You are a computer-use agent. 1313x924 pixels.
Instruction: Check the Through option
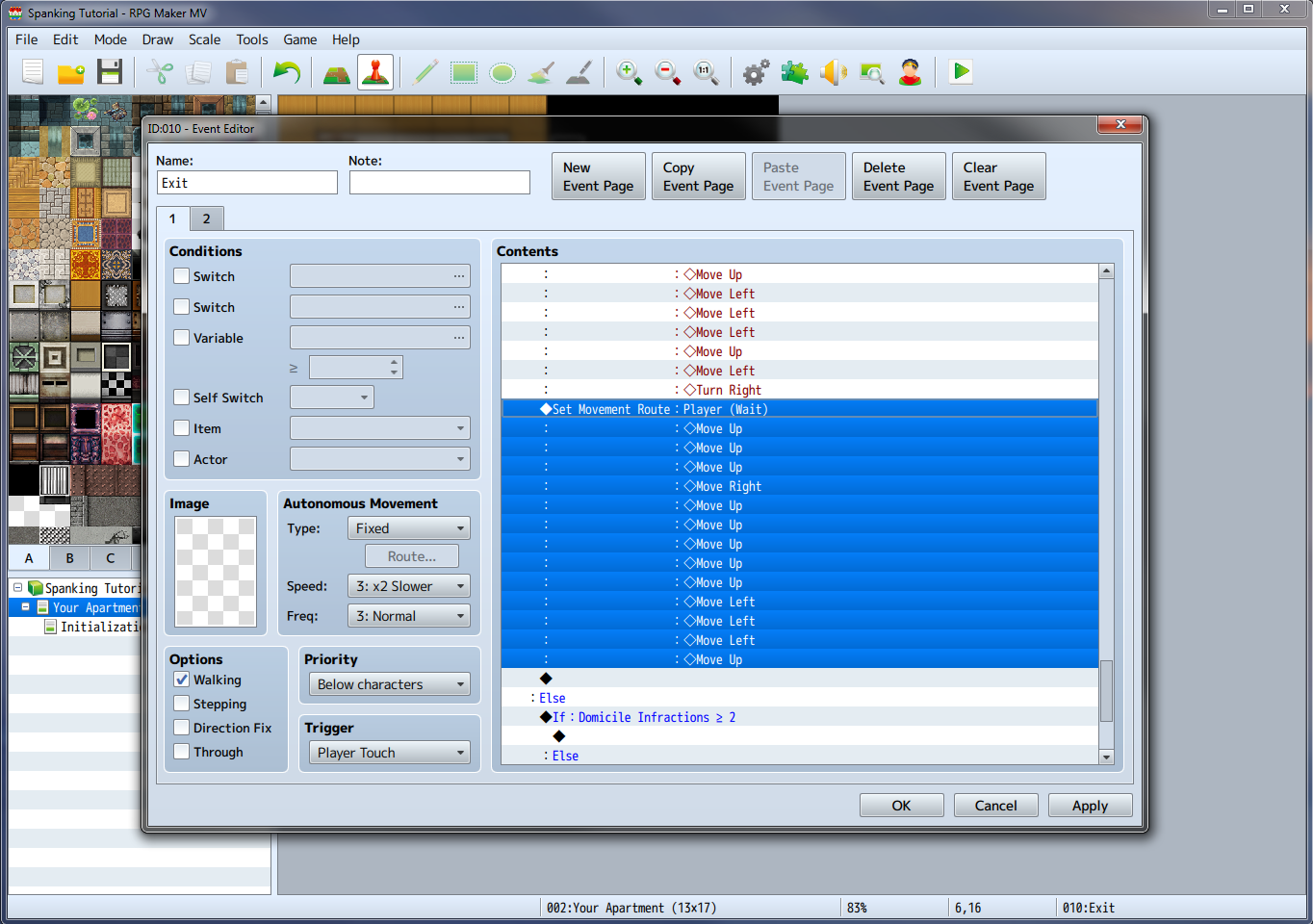(x=181, y=752)
